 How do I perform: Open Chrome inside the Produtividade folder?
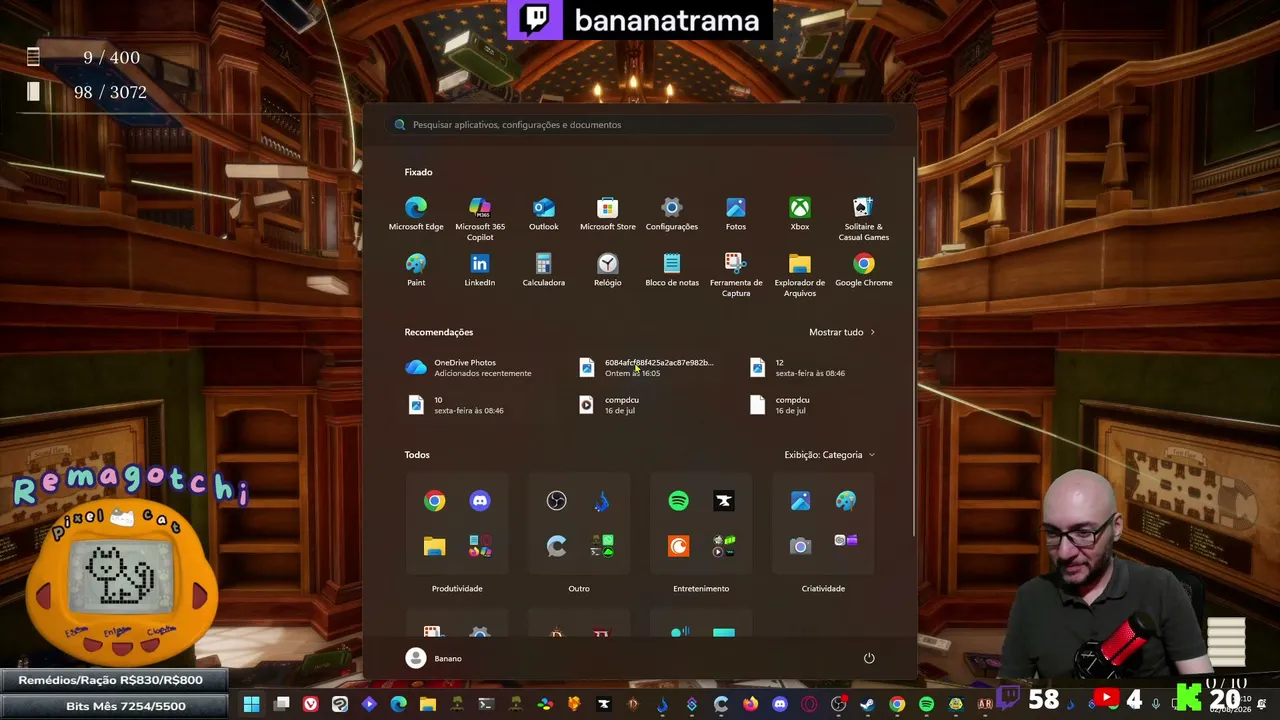click(434, 501)
